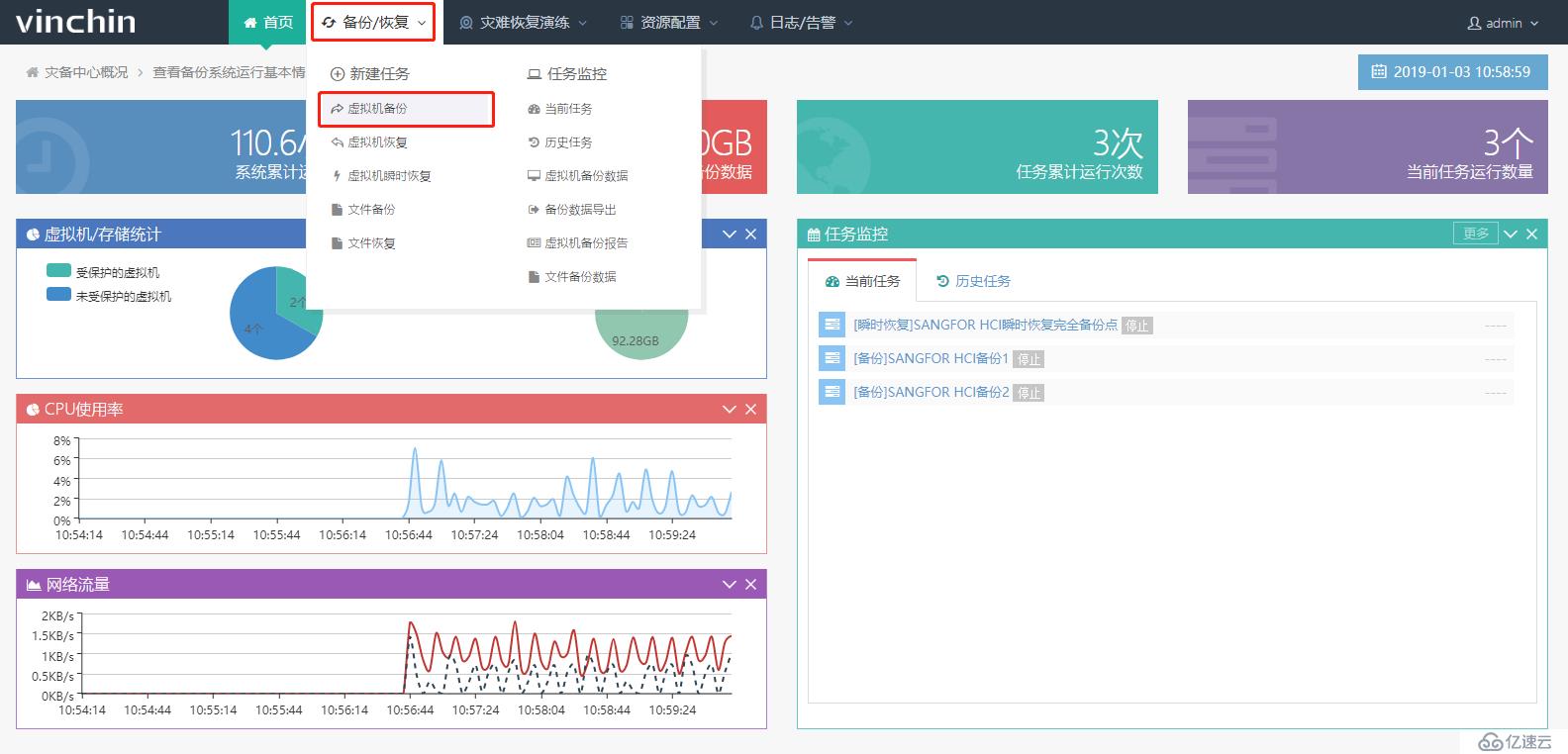Image resolution: width=1568 pixels, height=754 pixels.
Task: Click the grid icon of 资源配置
Action: [x=627, y=22]
